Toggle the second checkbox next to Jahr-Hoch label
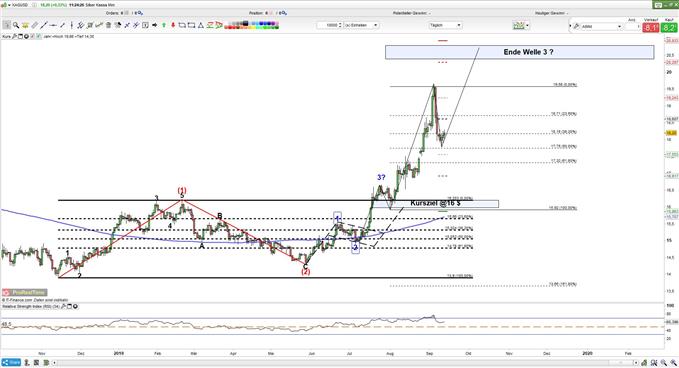 (39, 36)
